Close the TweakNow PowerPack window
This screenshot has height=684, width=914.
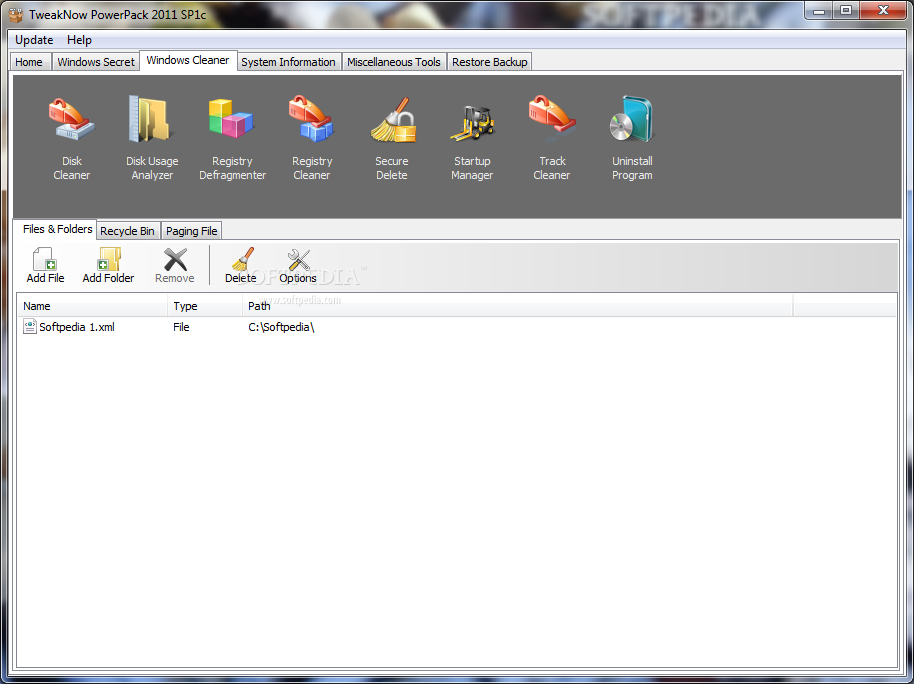[x=883, y=10]
